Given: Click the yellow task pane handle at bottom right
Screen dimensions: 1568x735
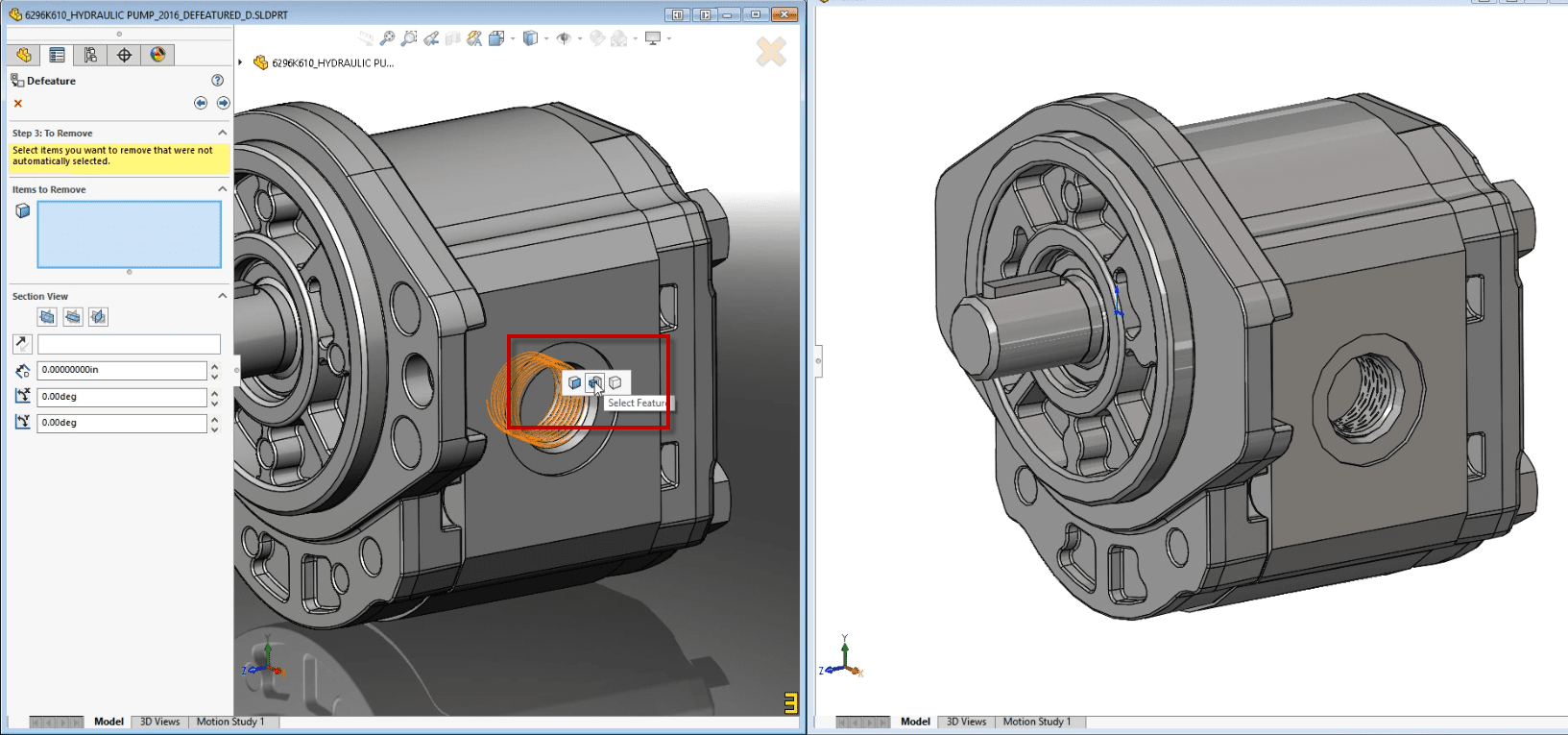Looking at the screenshot, I should [x=790, y=703].
